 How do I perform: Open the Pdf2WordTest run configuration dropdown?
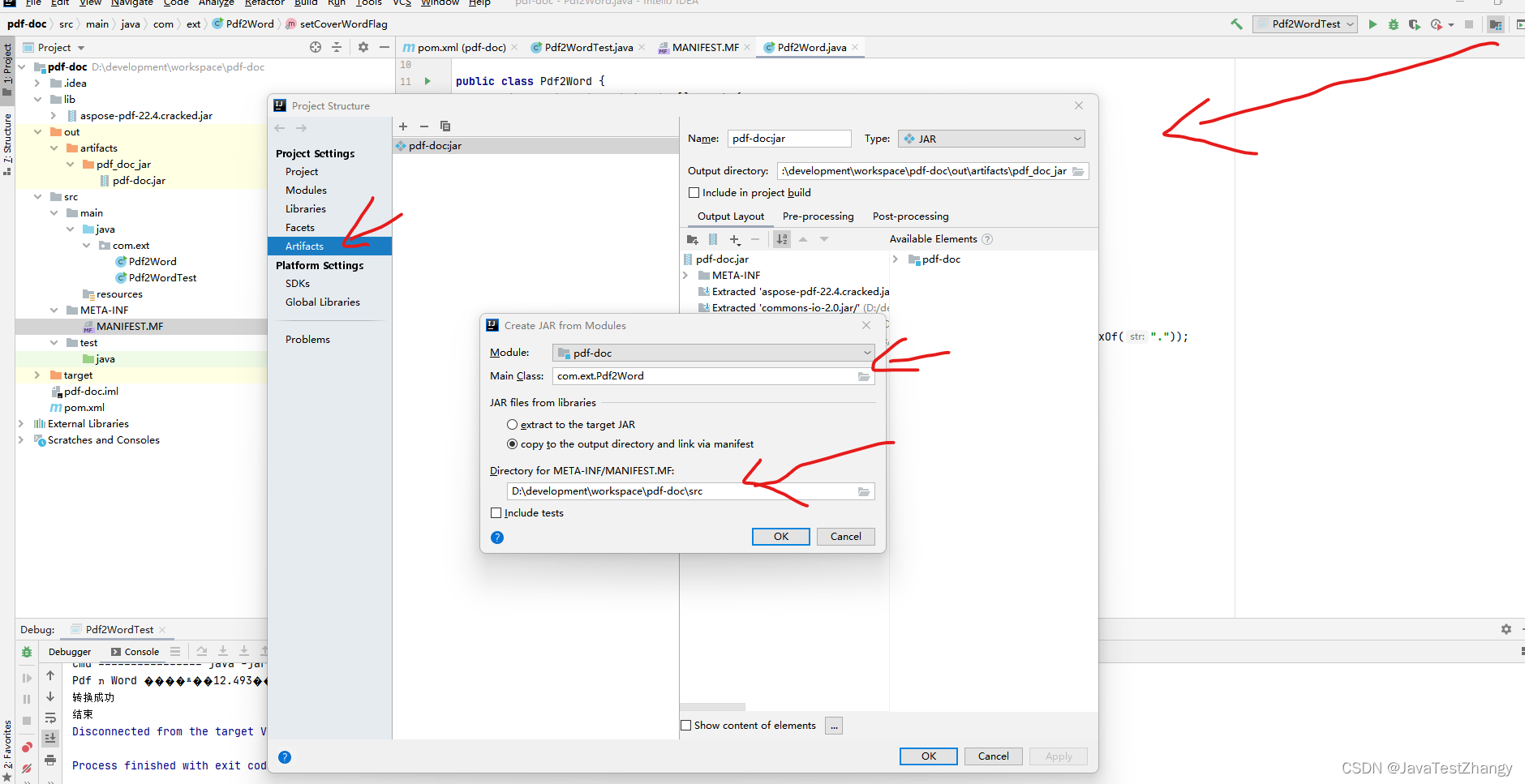[x=1305, y=24]
